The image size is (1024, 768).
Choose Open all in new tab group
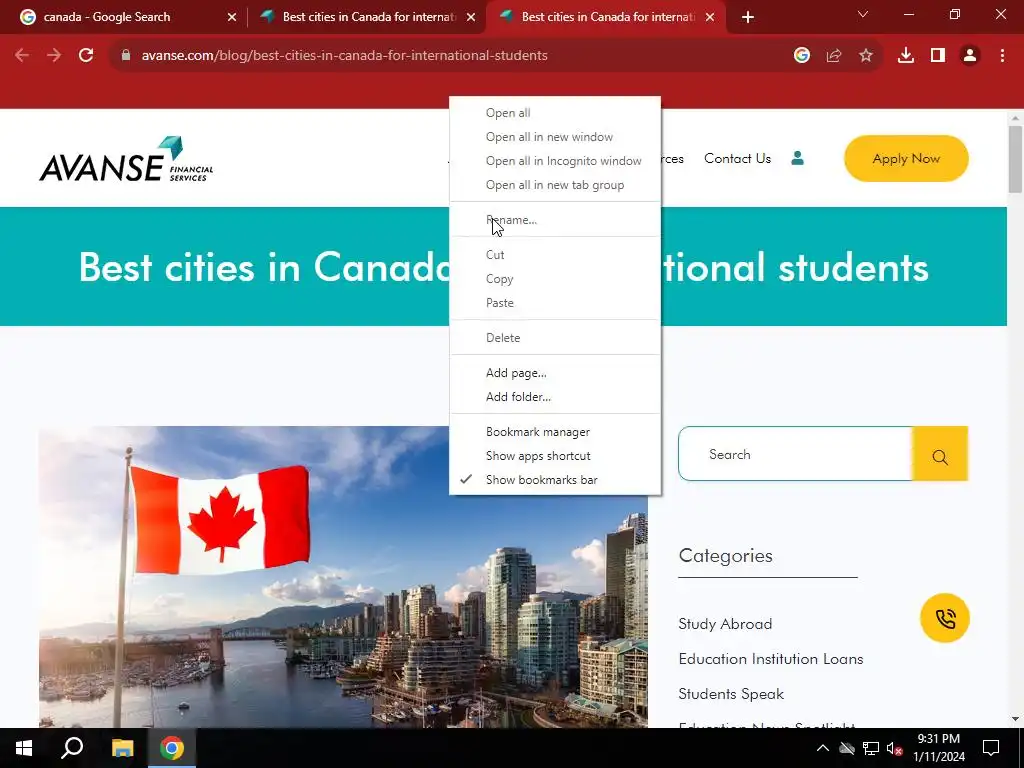pyautogui.click(x=555, y=185)
